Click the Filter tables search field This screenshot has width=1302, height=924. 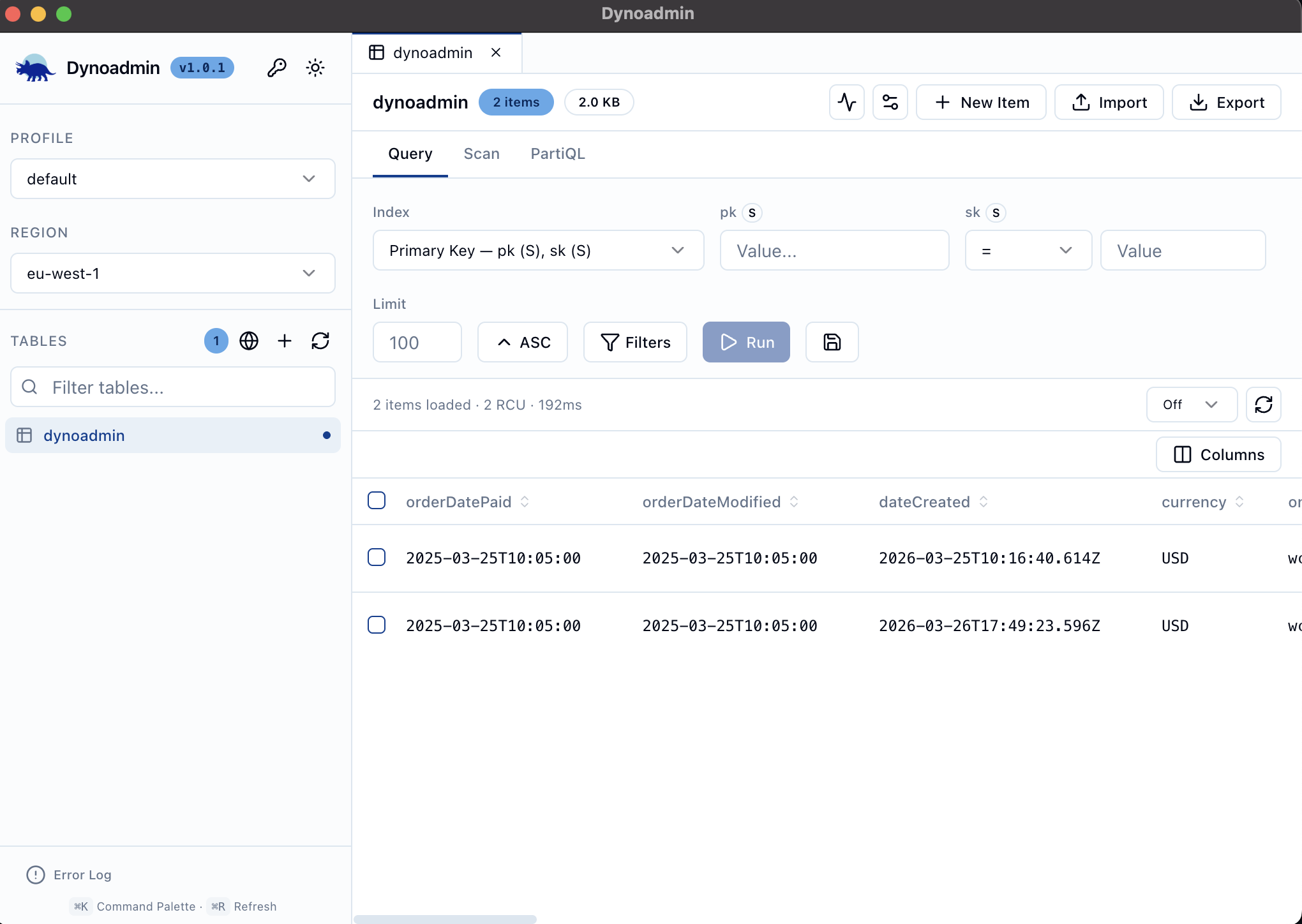[x=185, y=387]
